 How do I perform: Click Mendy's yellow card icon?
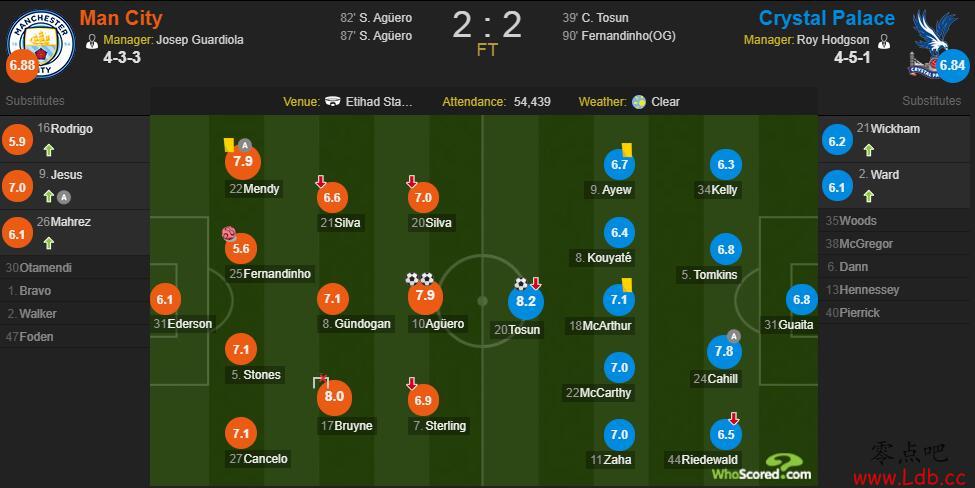pyautogui.click(x=229, y=145)
